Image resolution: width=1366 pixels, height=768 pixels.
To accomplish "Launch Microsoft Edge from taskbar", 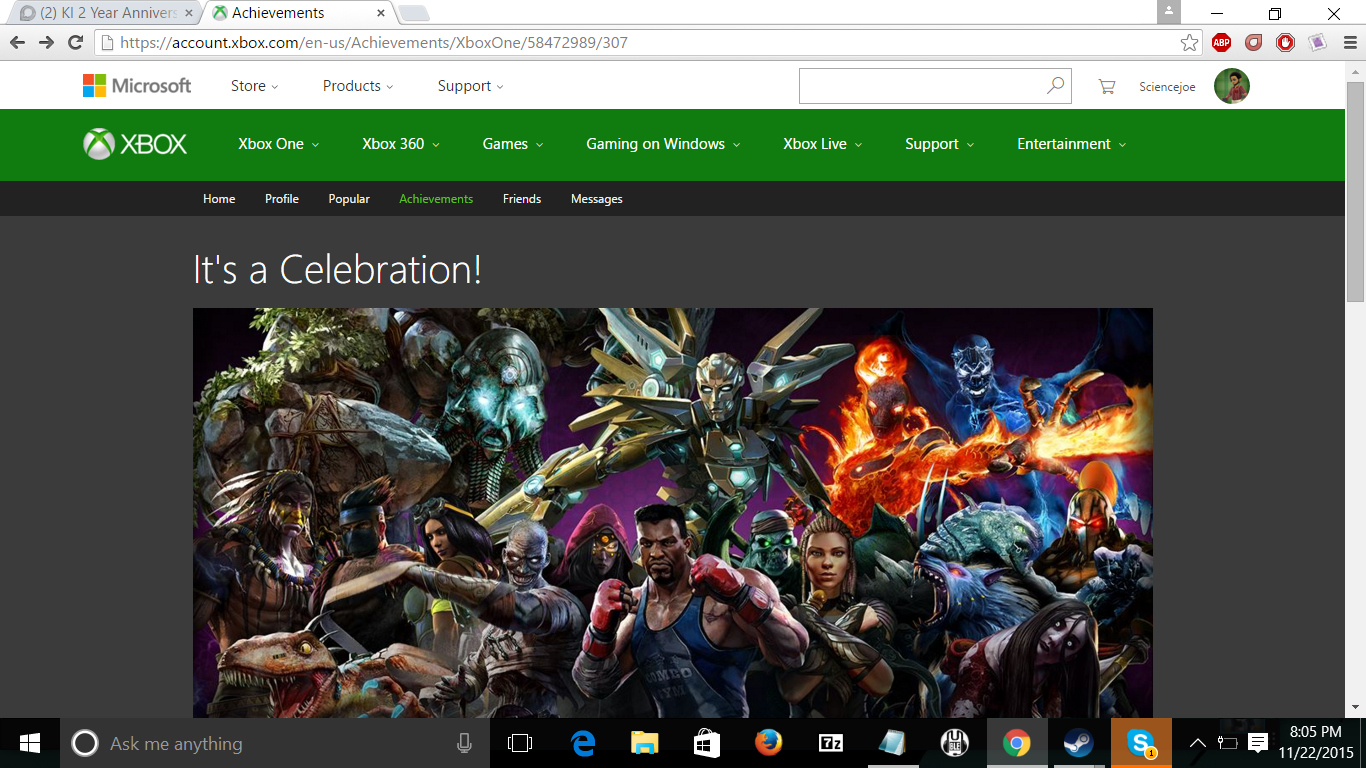I will 583,743.
